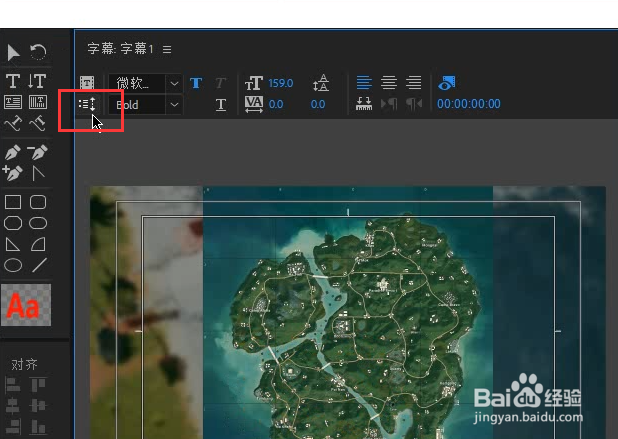Screen dimensions: 618x439
Task: Toggle Show Background Video
Action: pyautogui.click(x=447, y=83)
